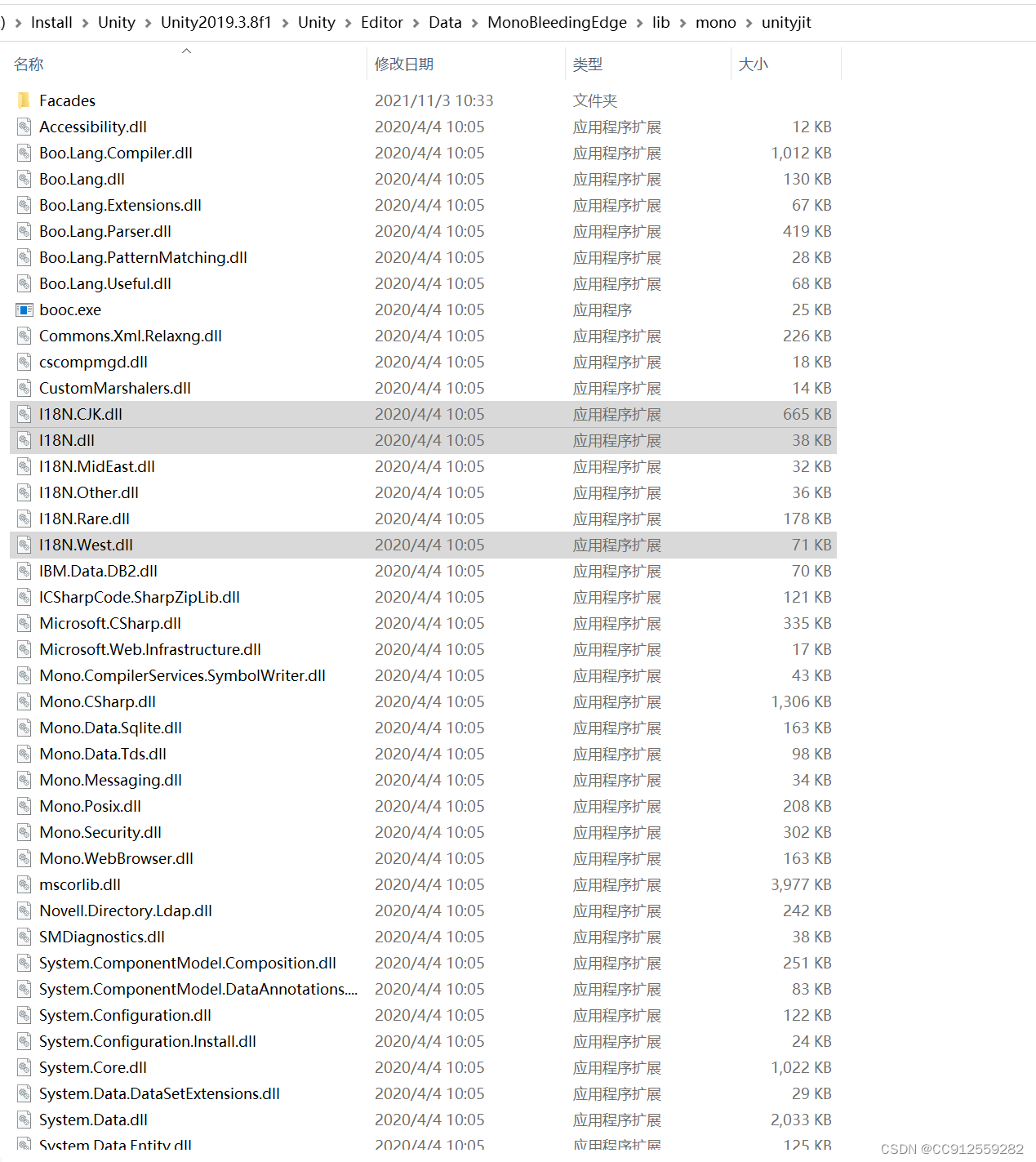Viewport: 1036px width, 1162px height.
Task: Select the booc.exe application icon
Action: 23,309
